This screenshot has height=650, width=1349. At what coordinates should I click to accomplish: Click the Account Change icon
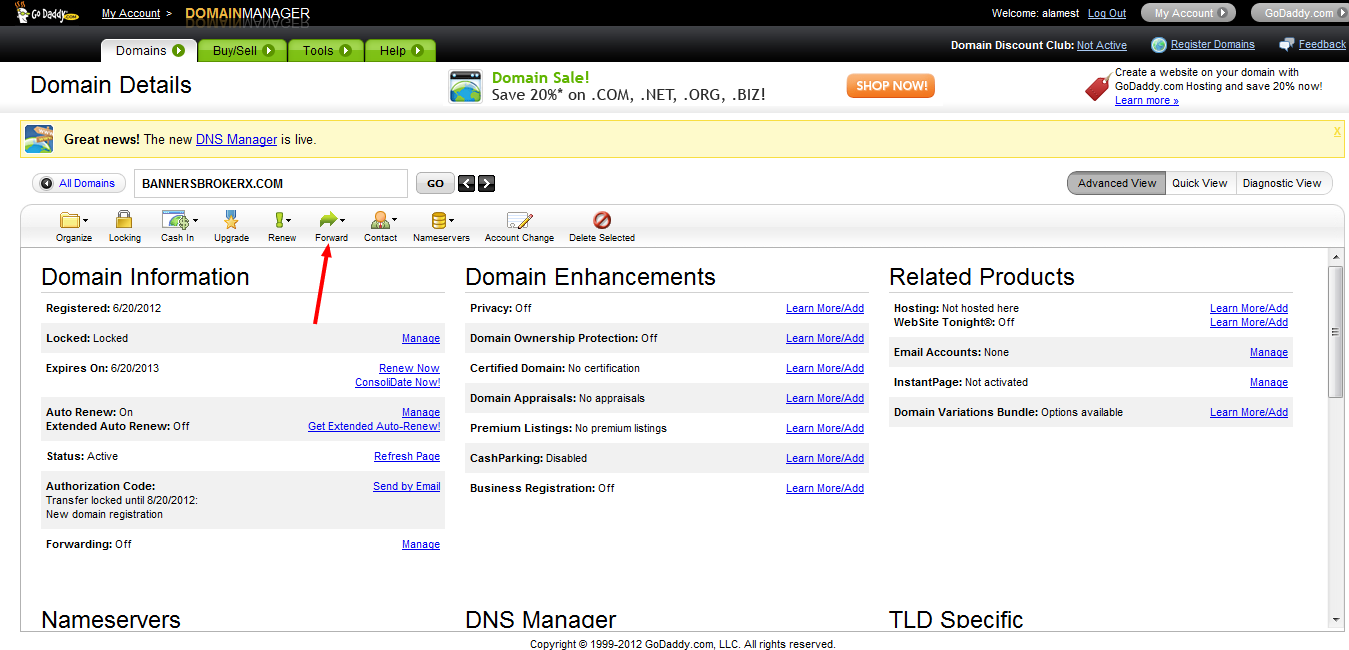point(519,220)
